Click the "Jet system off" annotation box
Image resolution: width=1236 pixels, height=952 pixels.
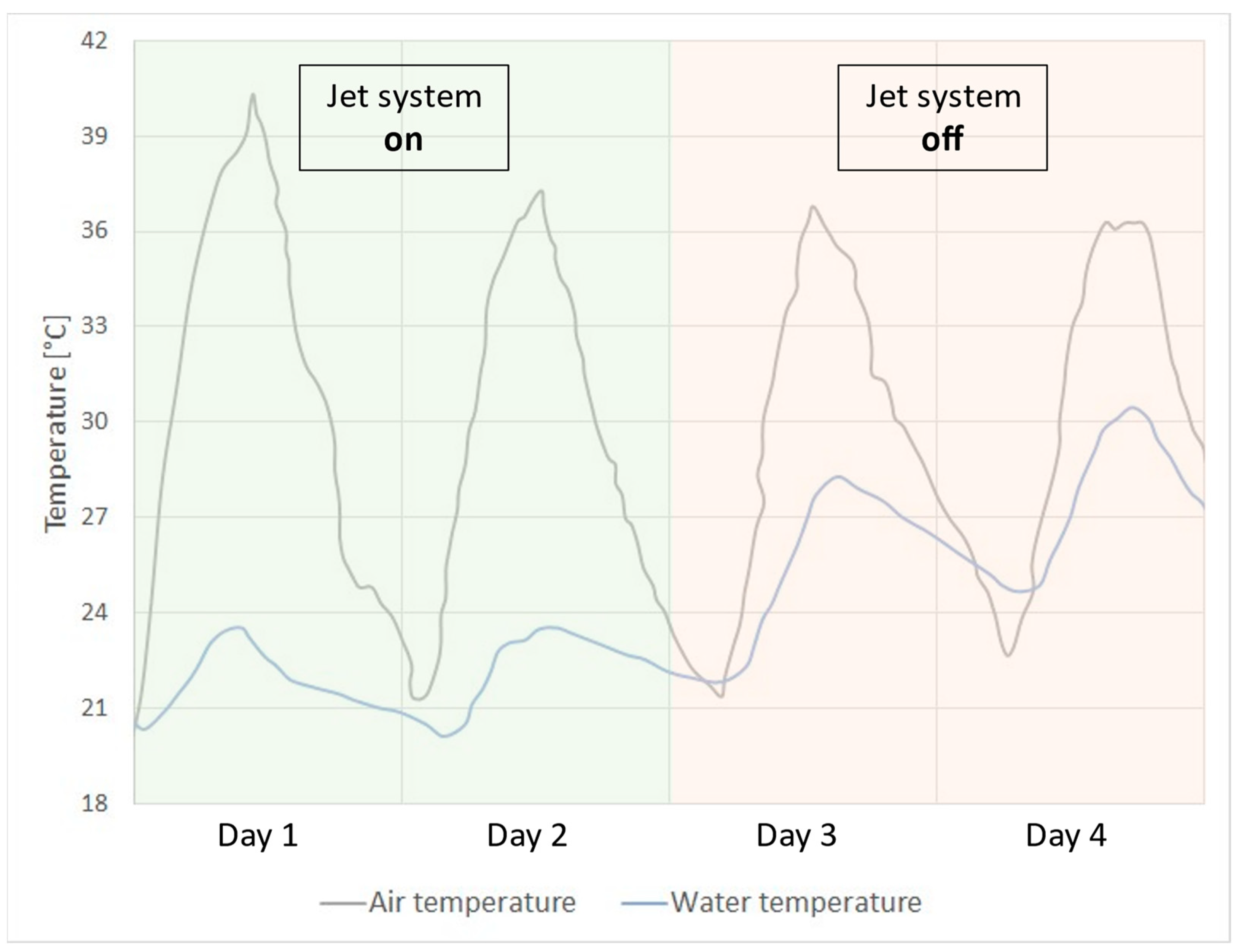click(942, 118)
